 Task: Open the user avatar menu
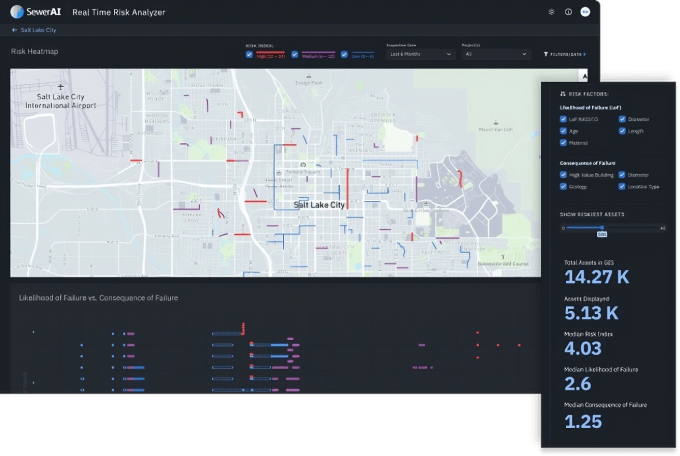pos(585,12)
